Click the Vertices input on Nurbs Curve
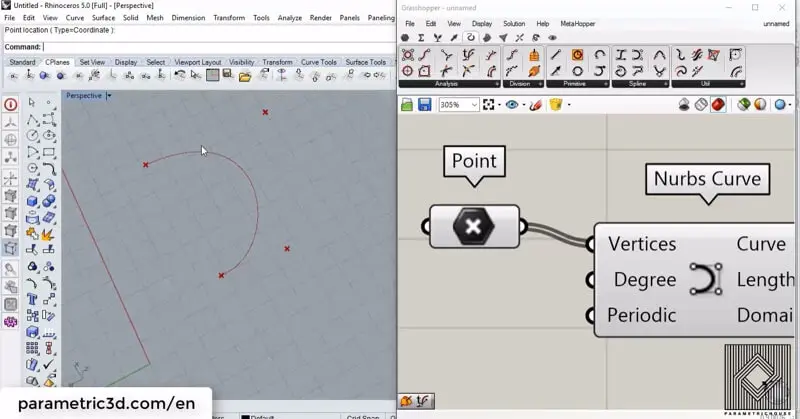This screenshot has height=419, width=800. [592, 244]
